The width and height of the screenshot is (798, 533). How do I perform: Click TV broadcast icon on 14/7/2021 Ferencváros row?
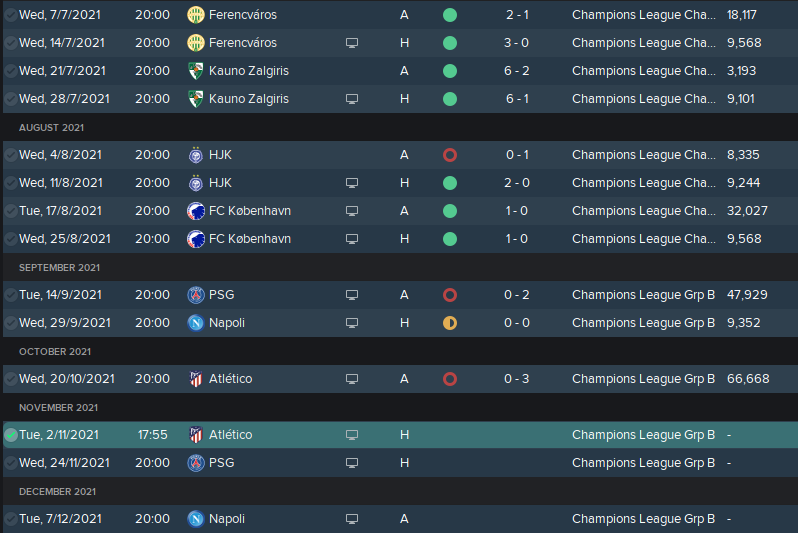352,43
